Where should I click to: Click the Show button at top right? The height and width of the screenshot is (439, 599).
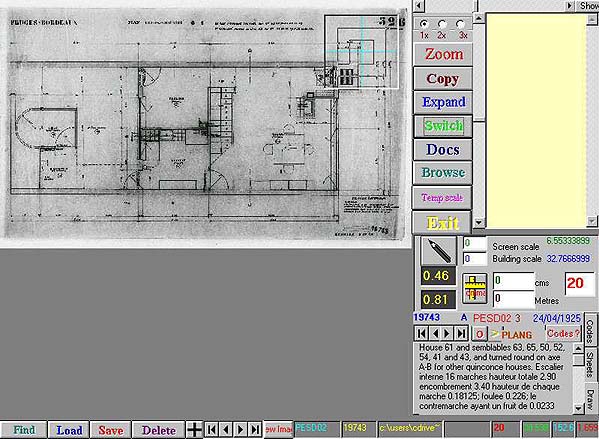click(588, 5)
